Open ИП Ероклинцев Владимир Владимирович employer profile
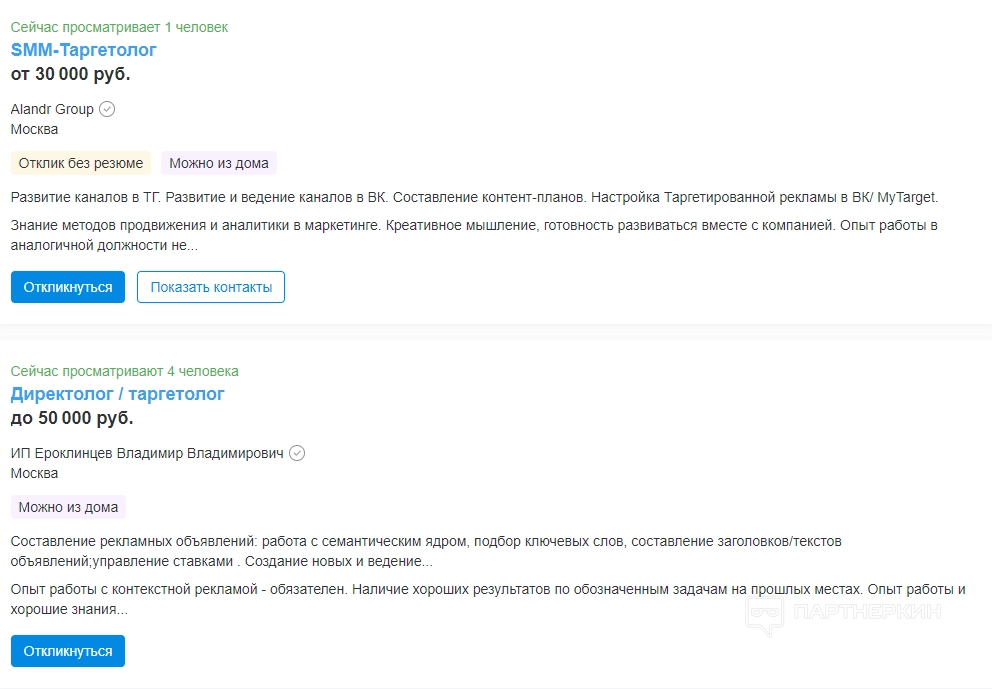 pyautogui.click(x=147, y=453)
